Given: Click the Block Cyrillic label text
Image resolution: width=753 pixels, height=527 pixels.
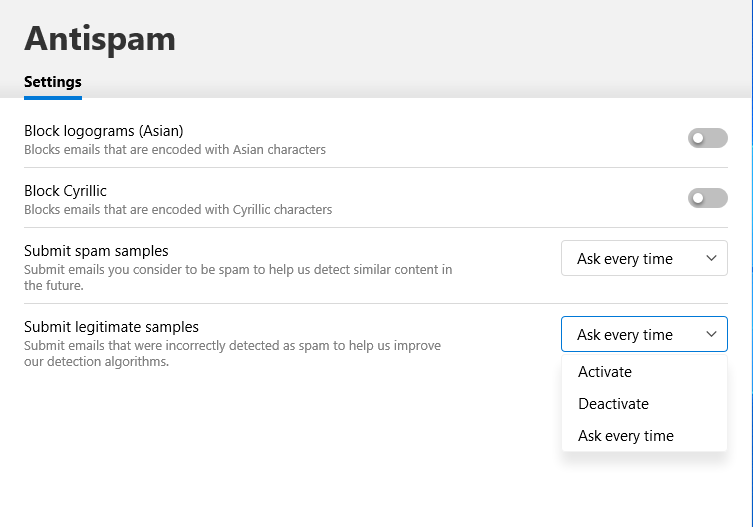Looking at the screenshot, I should click(65, 191).
